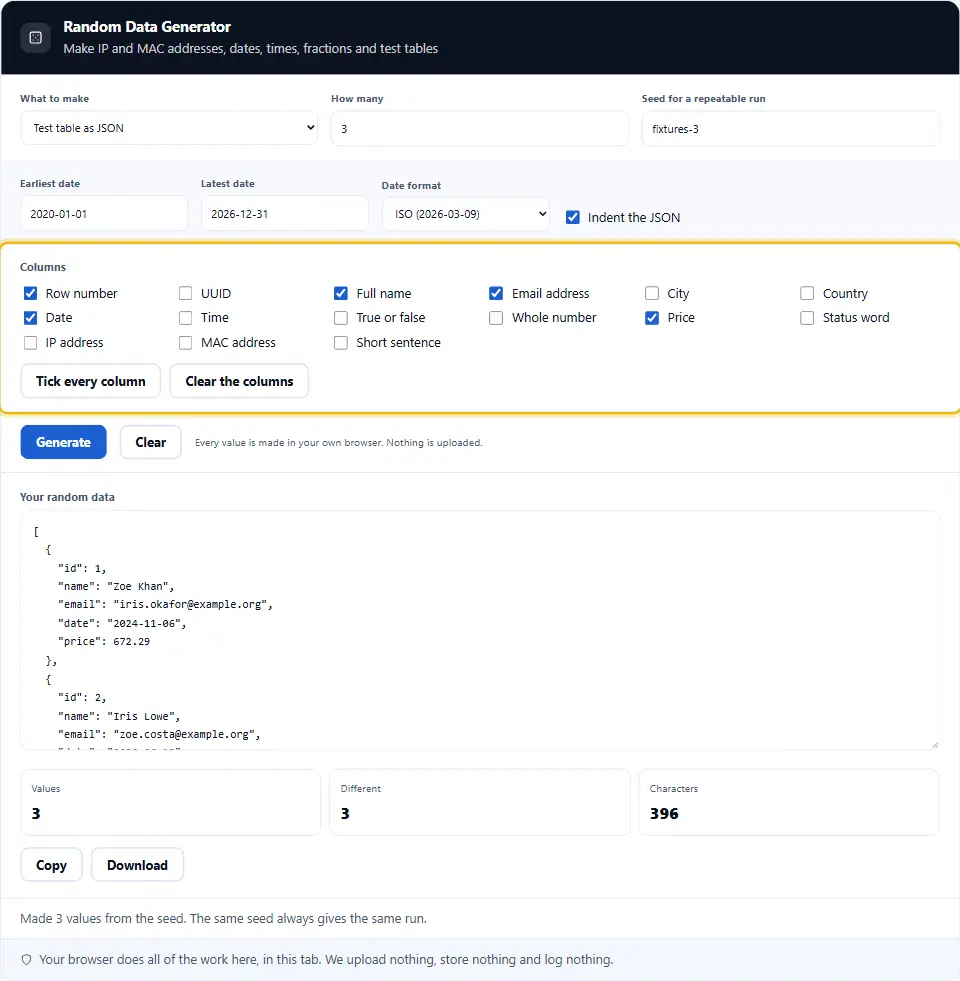The image size is (960, 981).
Task: Untick the Email address column
Action: [496, 293]
